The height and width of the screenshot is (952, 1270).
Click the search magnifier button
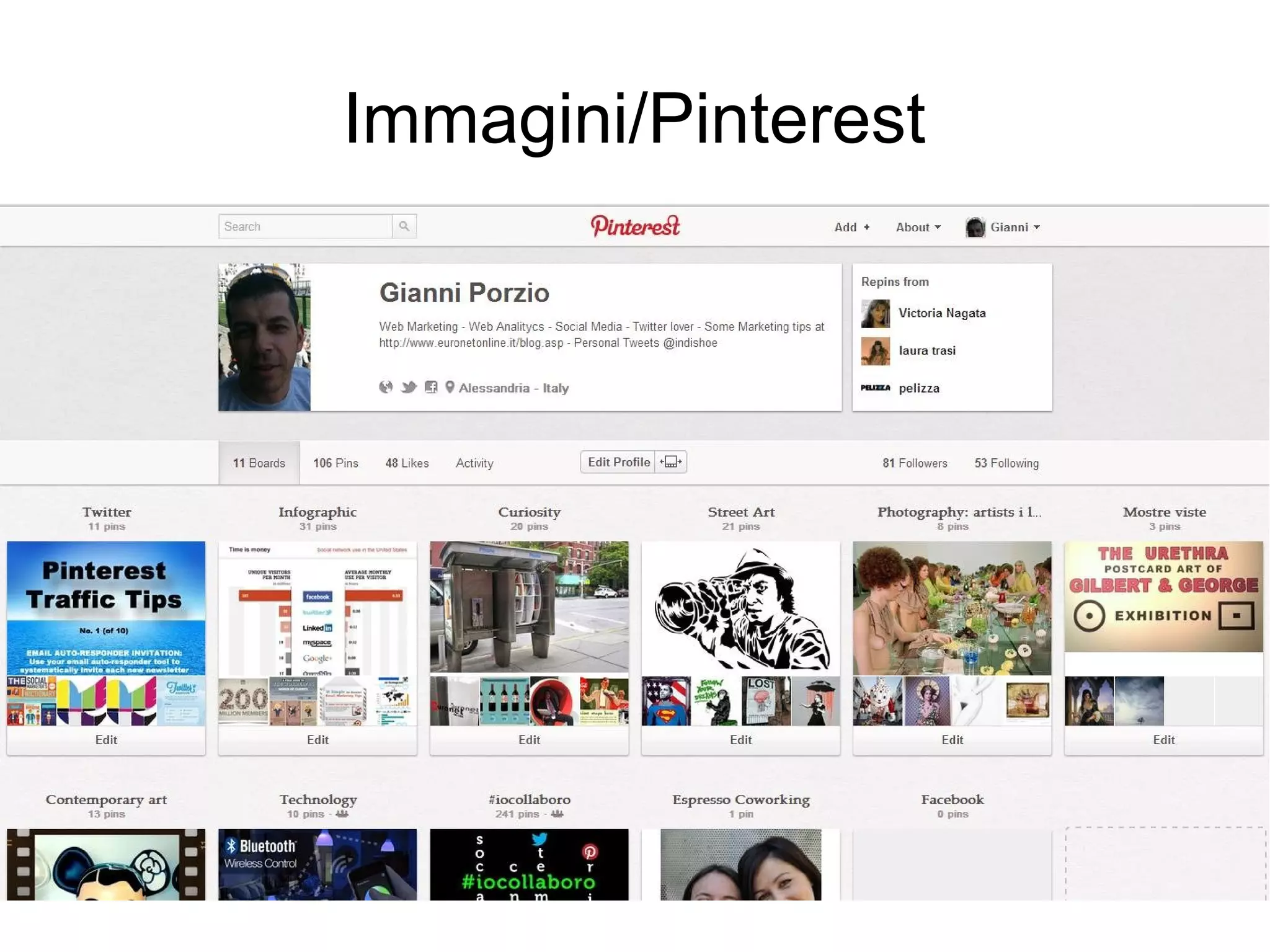[404, 226]
